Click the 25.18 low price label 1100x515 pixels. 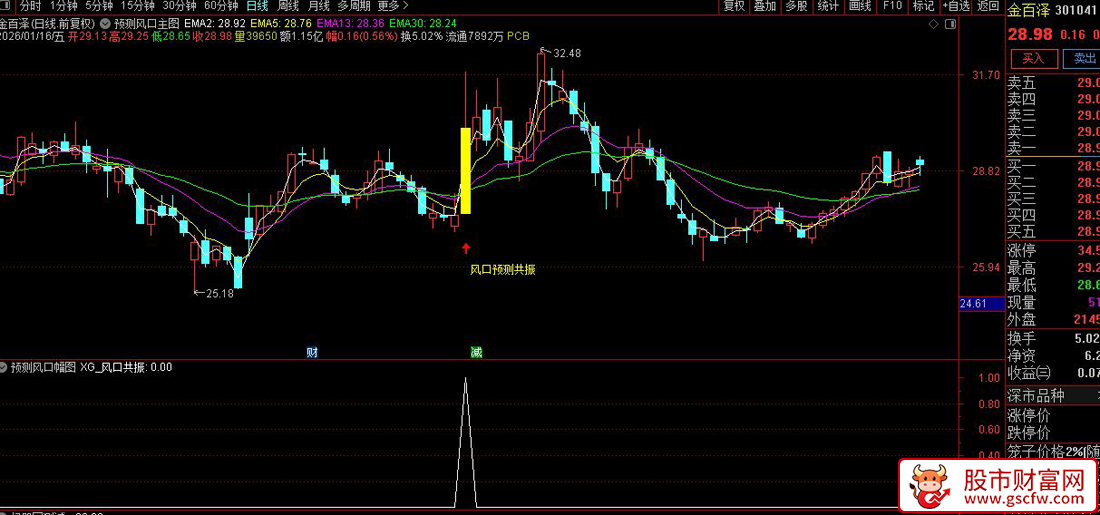click(x=219, y=293)
